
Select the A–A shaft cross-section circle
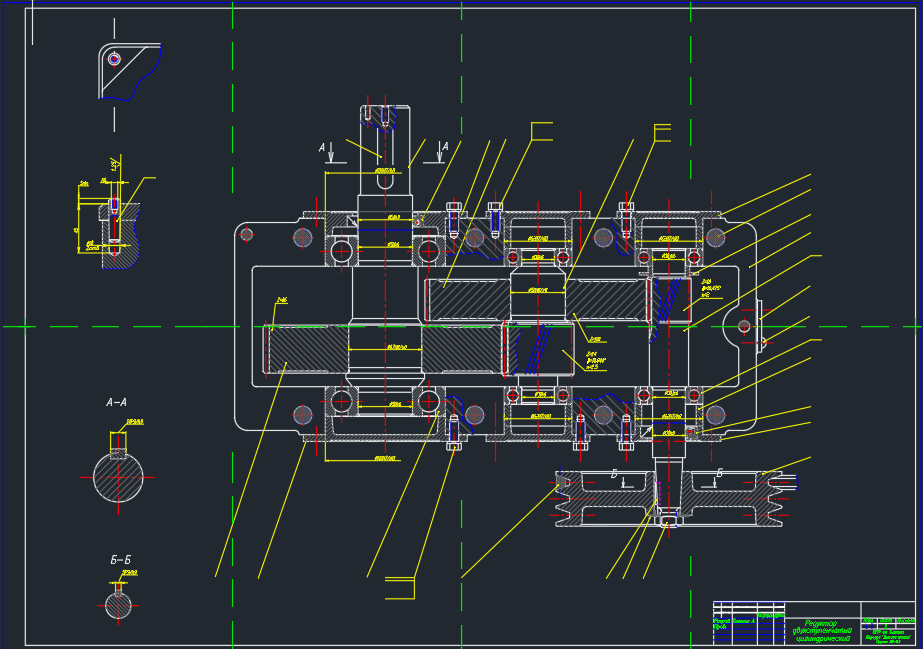point(118,478)
